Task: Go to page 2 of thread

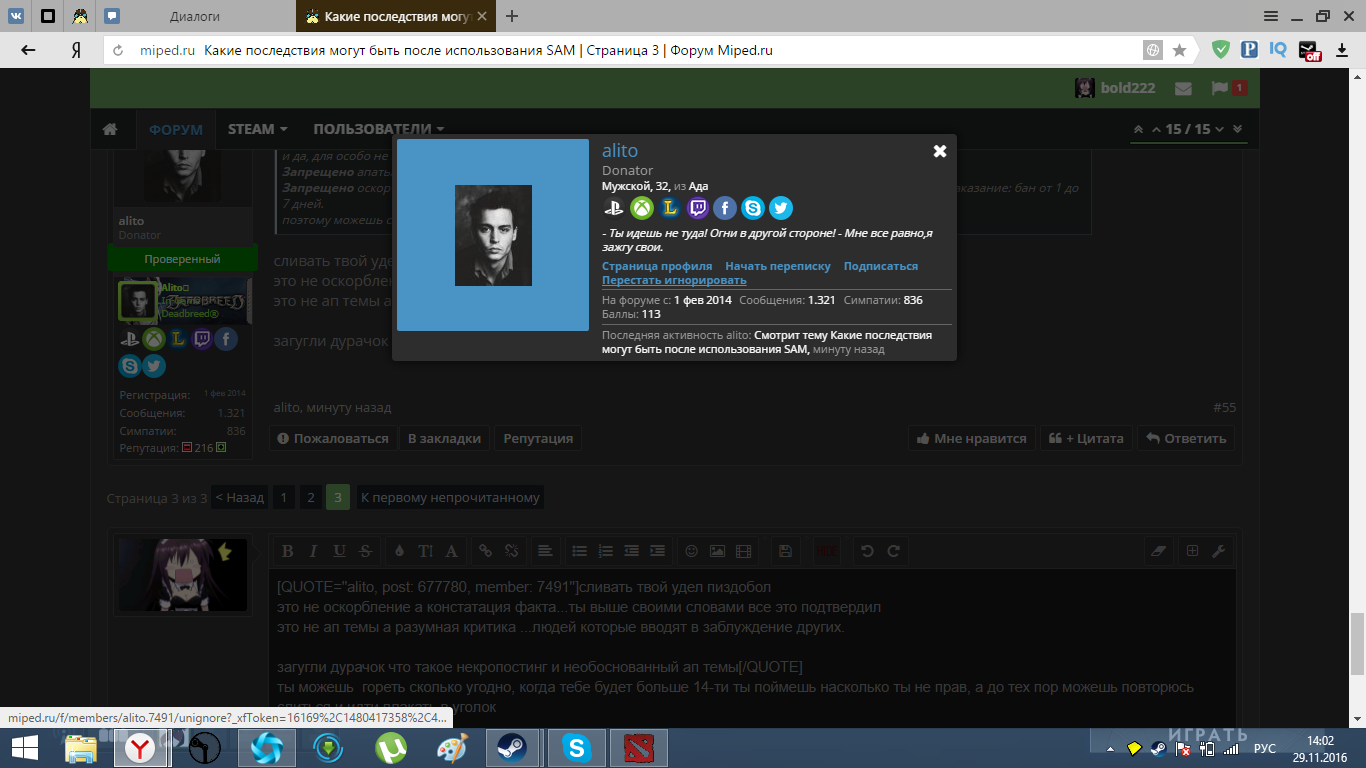Action: tap(311, 497)
